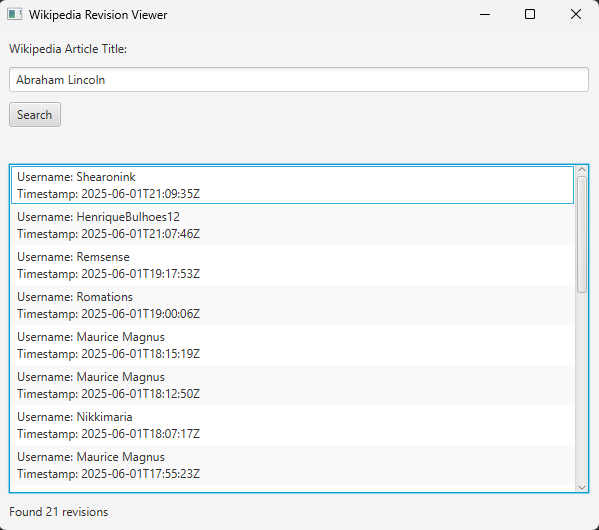Click the 'Wikipedia Article Title:' label
The height and width of the screenshot is (530, 599).
68,49
